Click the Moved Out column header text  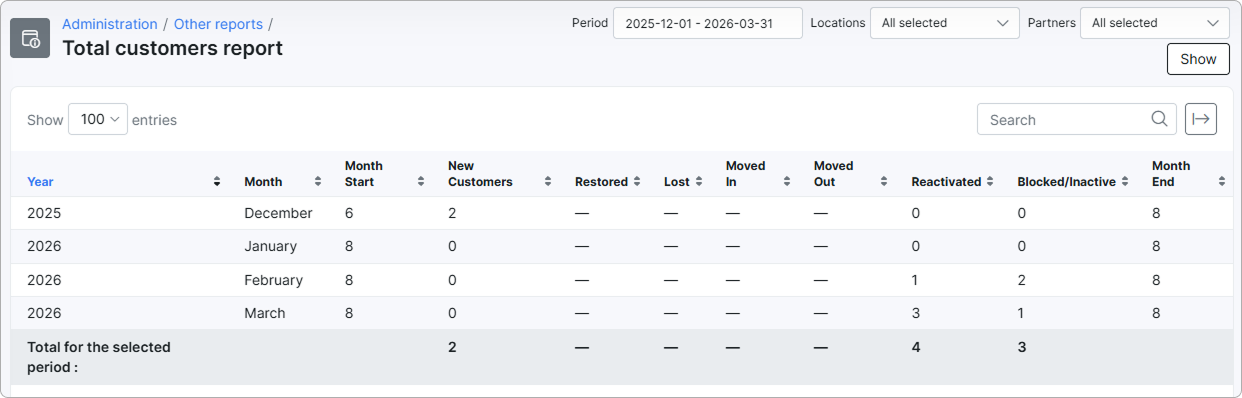click(x=833, y=174)
